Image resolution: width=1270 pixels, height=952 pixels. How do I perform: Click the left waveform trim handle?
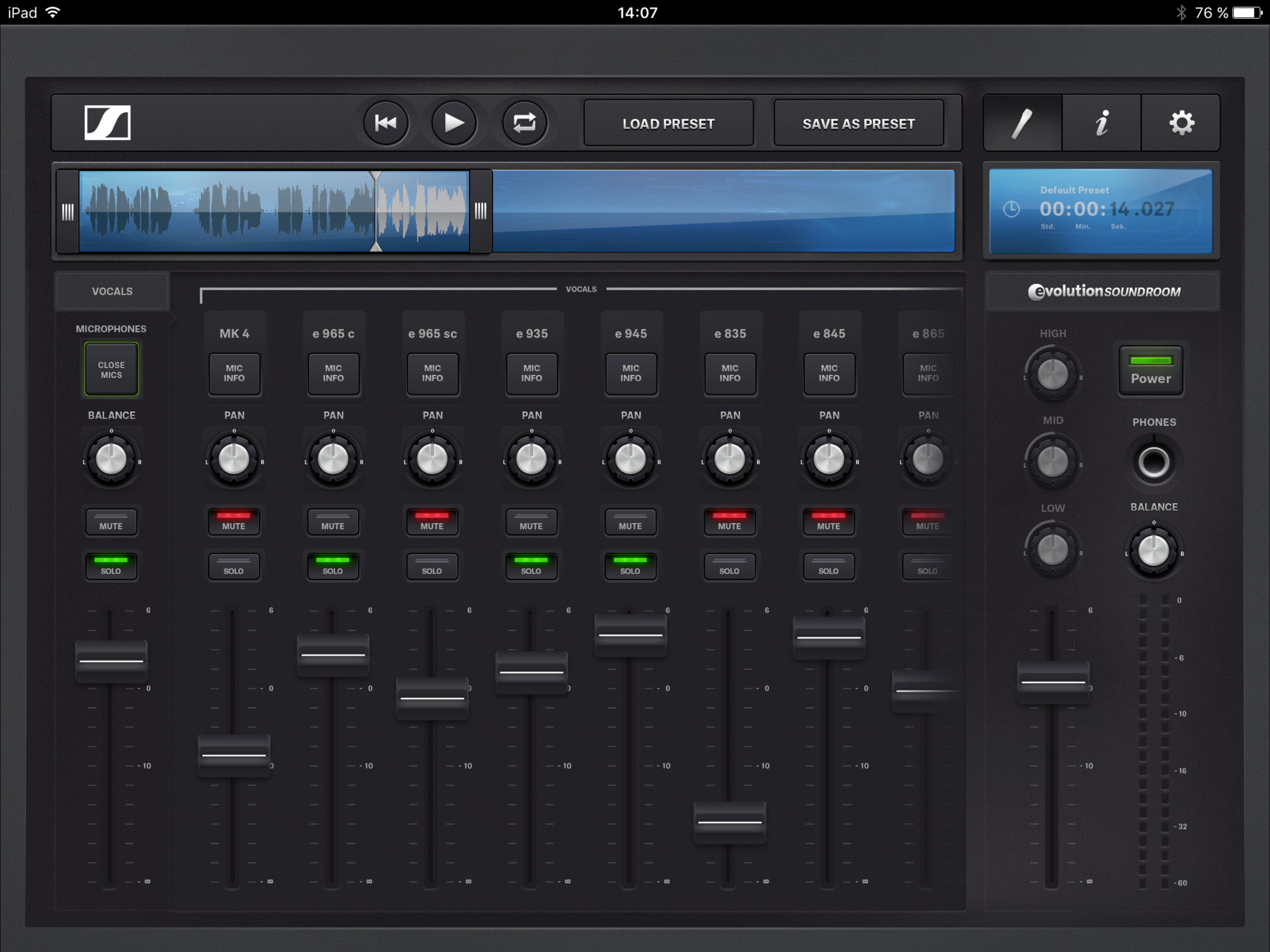click(x=68, y=212)
